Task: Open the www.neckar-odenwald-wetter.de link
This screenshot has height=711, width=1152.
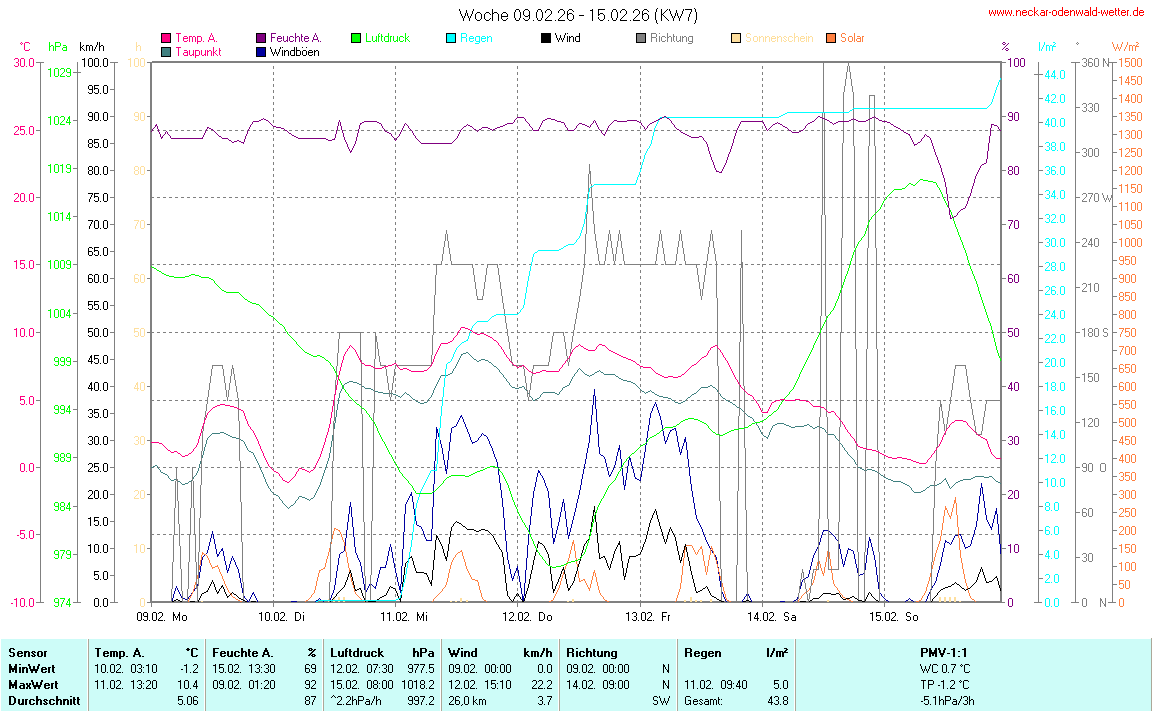Action: coord(1066,12)
